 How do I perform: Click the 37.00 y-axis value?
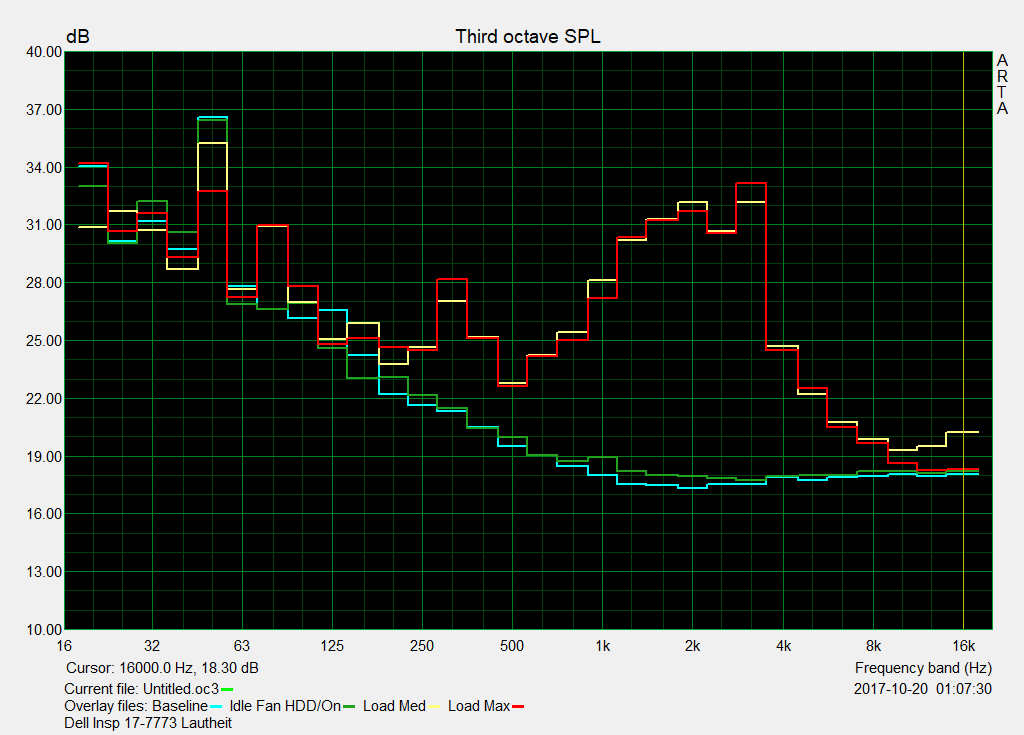(x=44, y=110)
